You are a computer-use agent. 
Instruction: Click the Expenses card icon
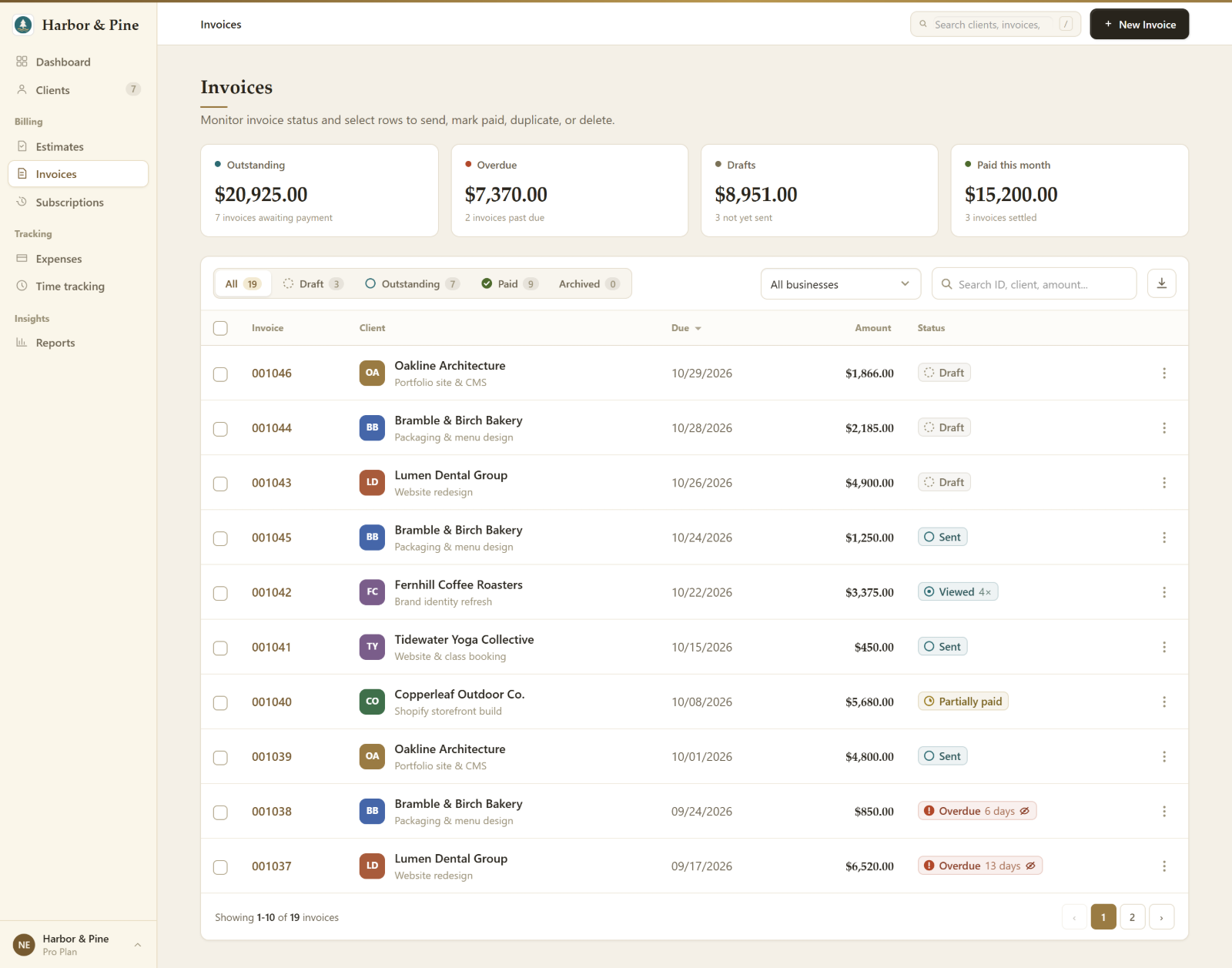coord(22,259)
